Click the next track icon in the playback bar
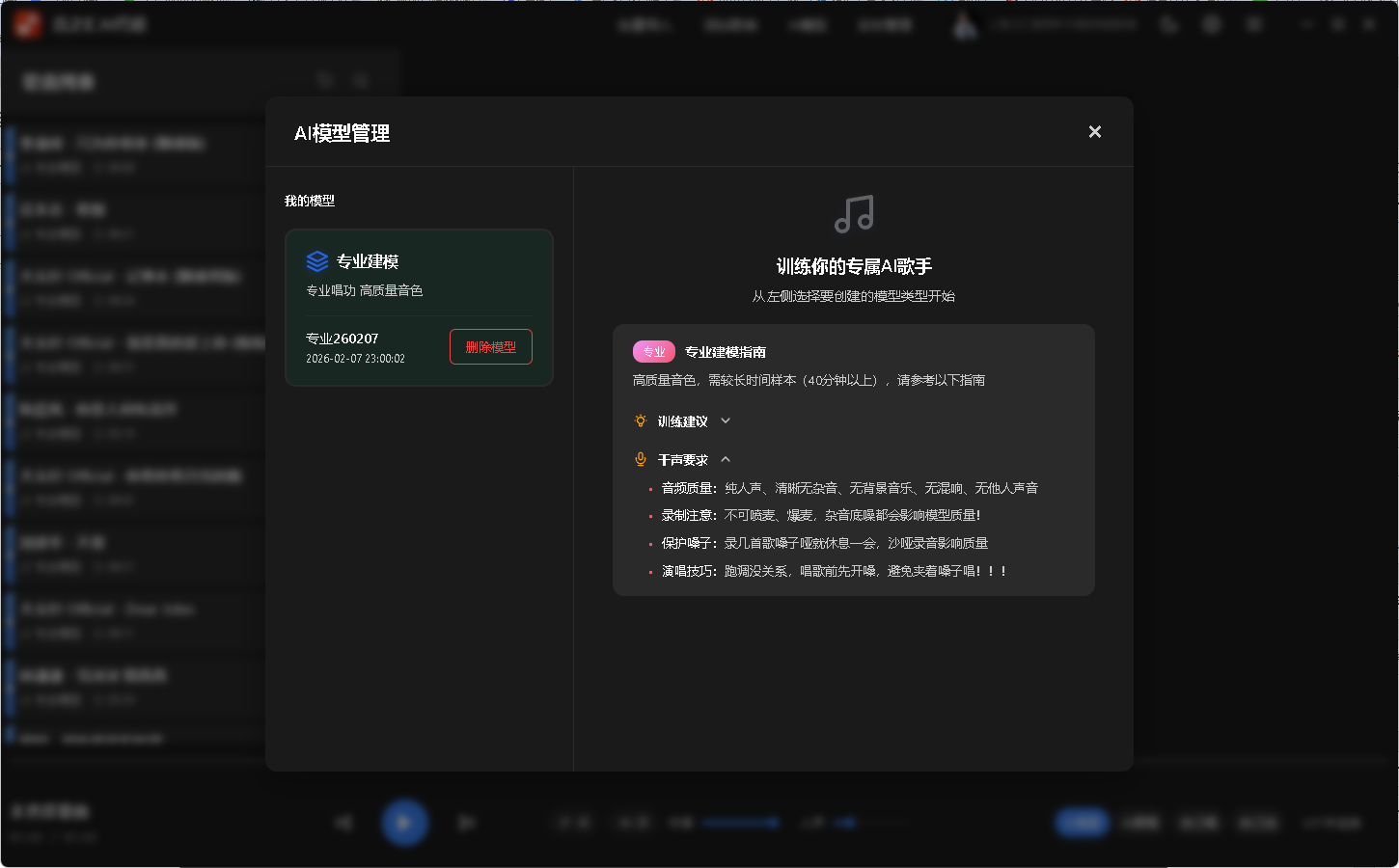The height and width of the screenshot is (868, 1399). click(465, 822)
